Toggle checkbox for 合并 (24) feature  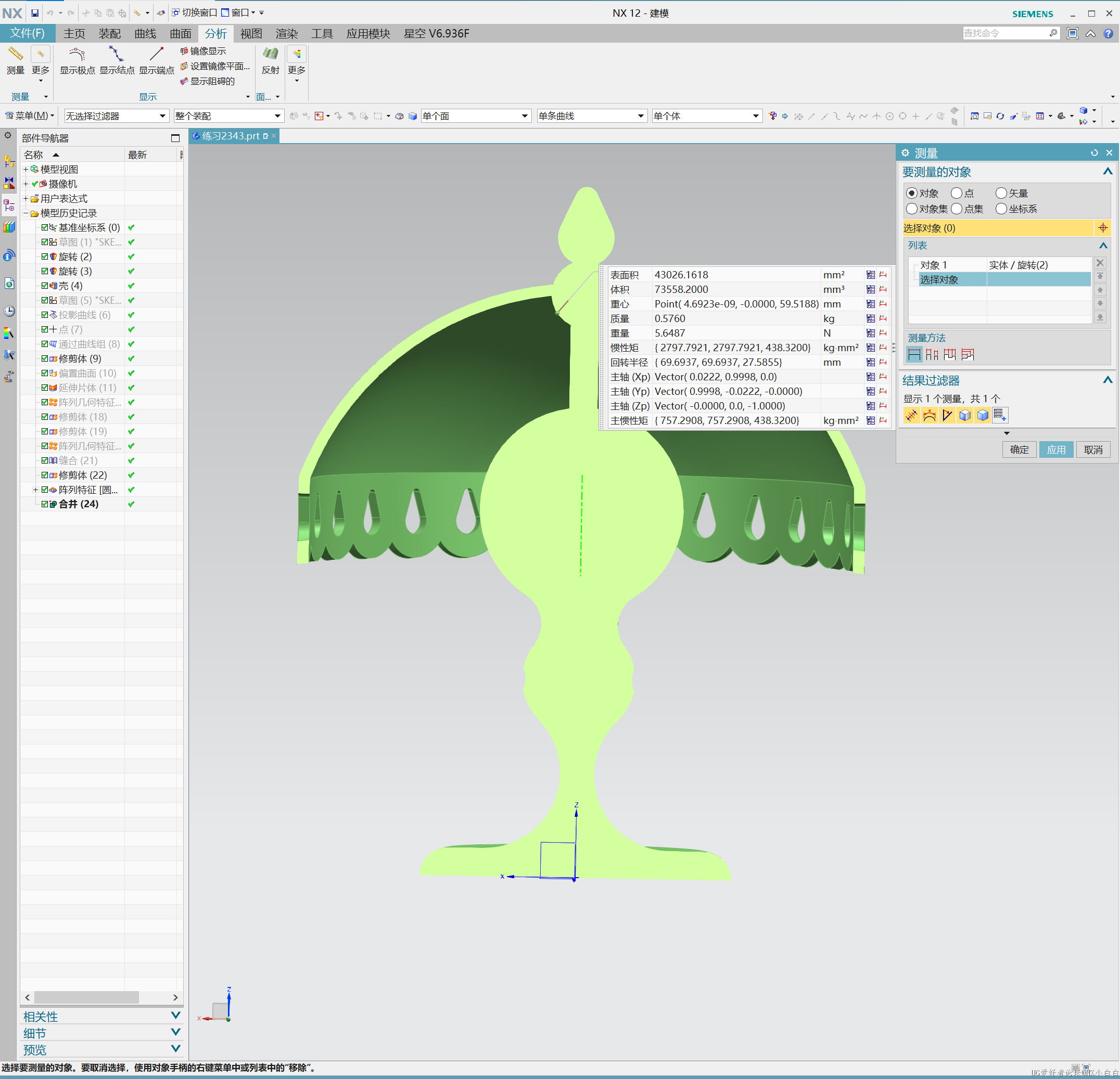click(x=45, y=504)
